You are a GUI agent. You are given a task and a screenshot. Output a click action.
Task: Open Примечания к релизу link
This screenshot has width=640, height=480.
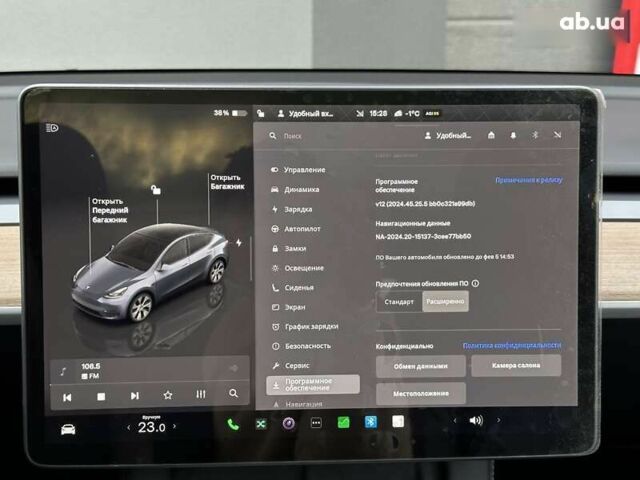click(x=529, y=180)
